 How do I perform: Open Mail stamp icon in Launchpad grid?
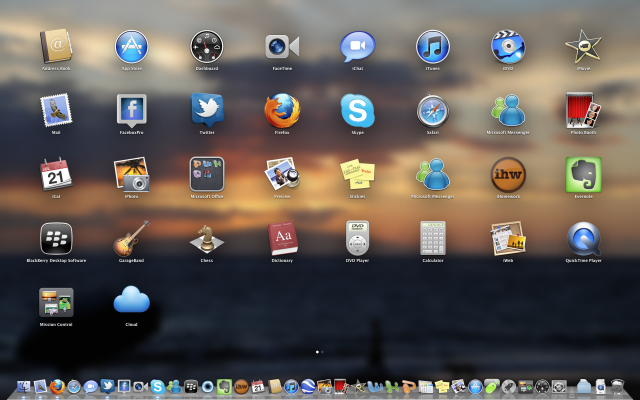click(x=56, y=110)
